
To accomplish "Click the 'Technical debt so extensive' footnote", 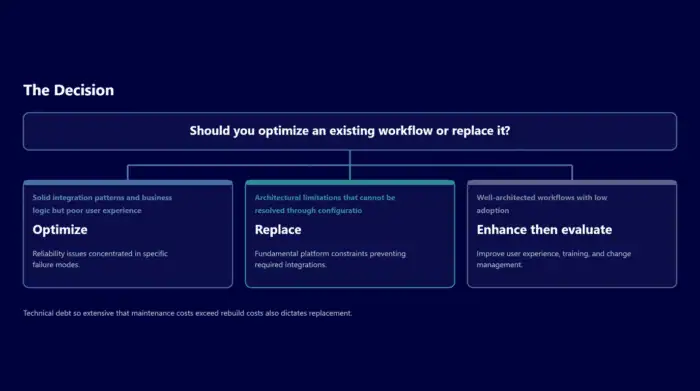I will pos(188,313).
